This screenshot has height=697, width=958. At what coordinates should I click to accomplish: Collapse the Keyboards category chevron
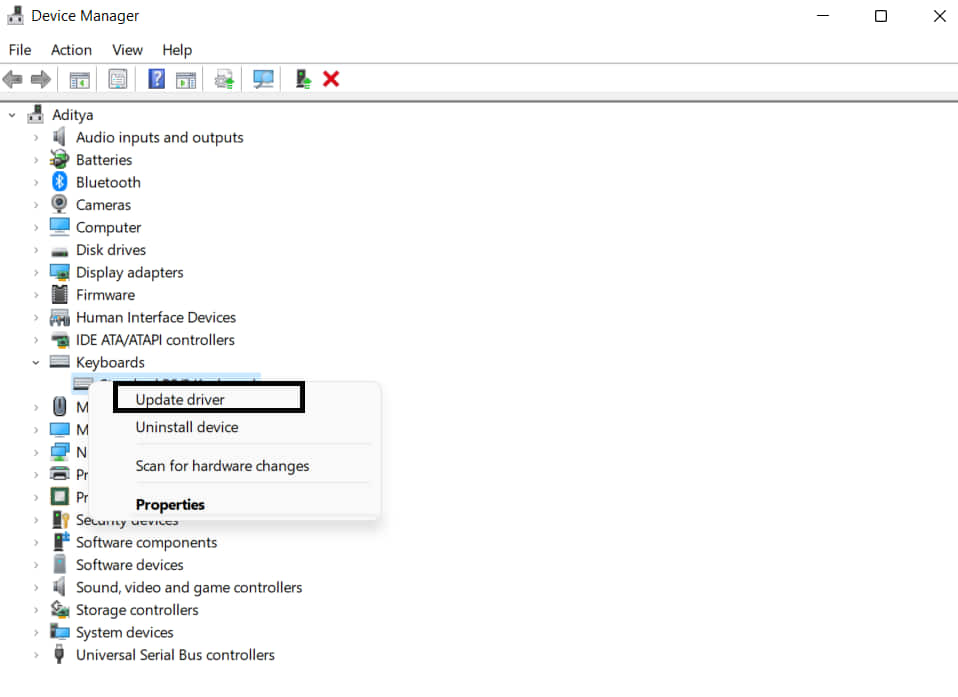pyautogui.click(x=36, y=362)
